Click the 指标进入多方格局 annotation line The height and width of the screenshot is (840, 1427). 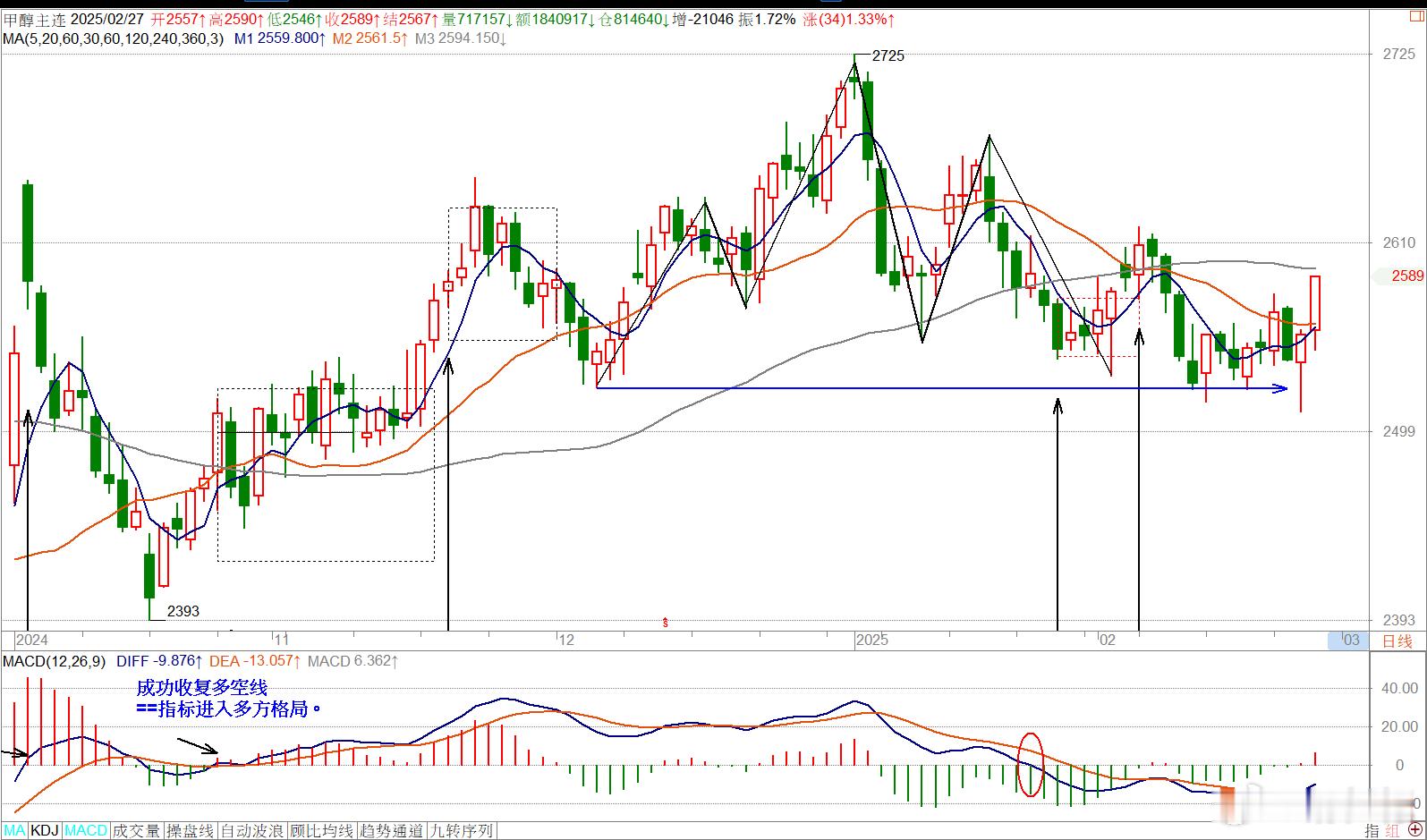click(x=228, y=709)
